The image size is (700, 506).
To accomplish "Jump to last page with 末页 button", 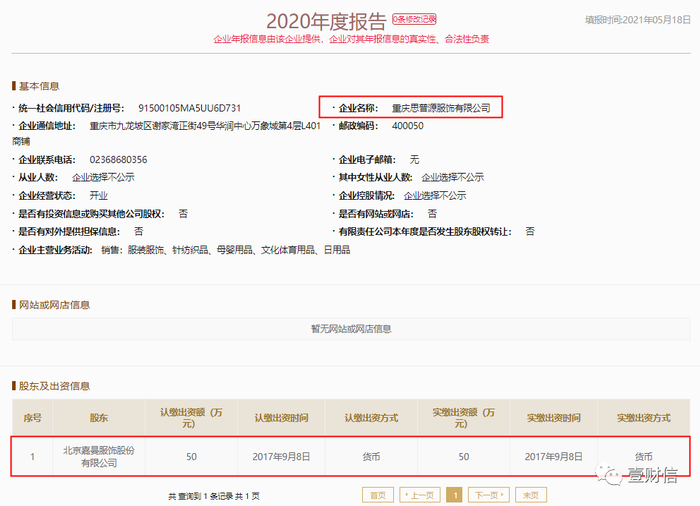I will click(x=531, y=495).
